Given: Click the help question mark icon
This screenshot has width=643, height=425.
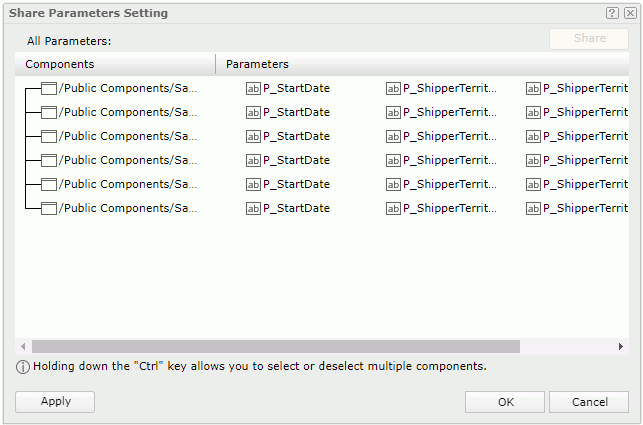Looking at the screenshot, I should [x=612, y=13].
